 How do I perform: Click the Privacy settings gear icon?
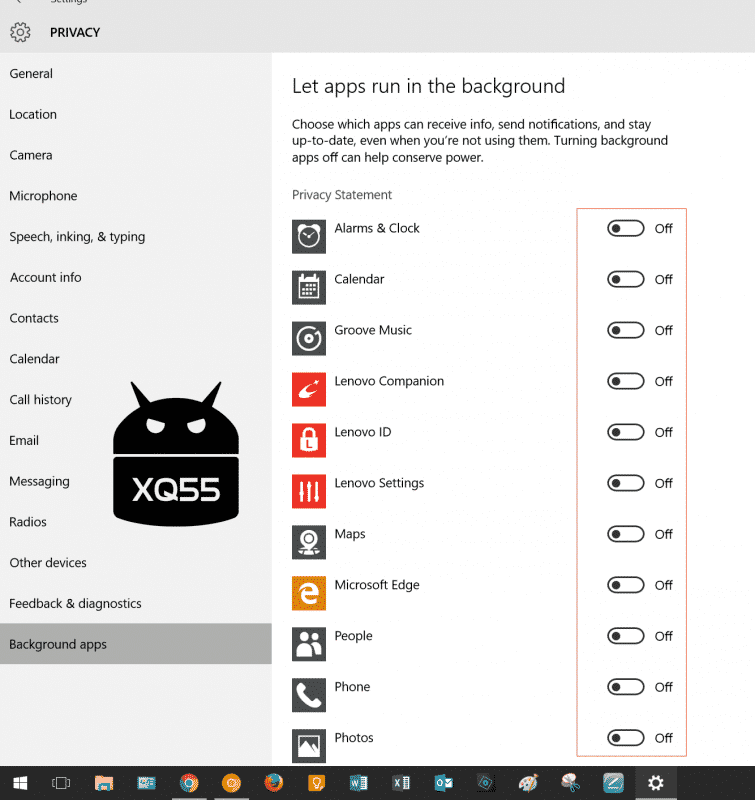(20, 32)
